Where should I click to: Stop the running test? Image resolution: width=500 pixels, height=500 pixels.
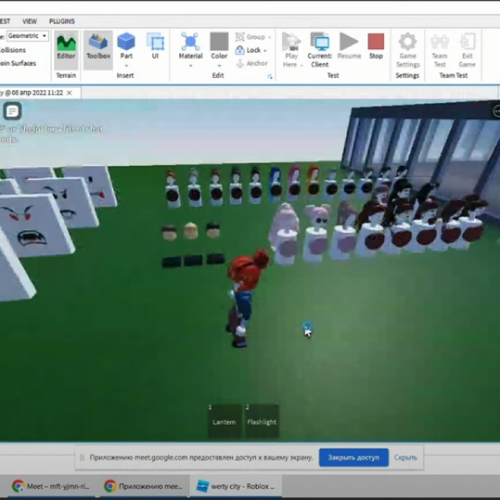pos(376,46)
